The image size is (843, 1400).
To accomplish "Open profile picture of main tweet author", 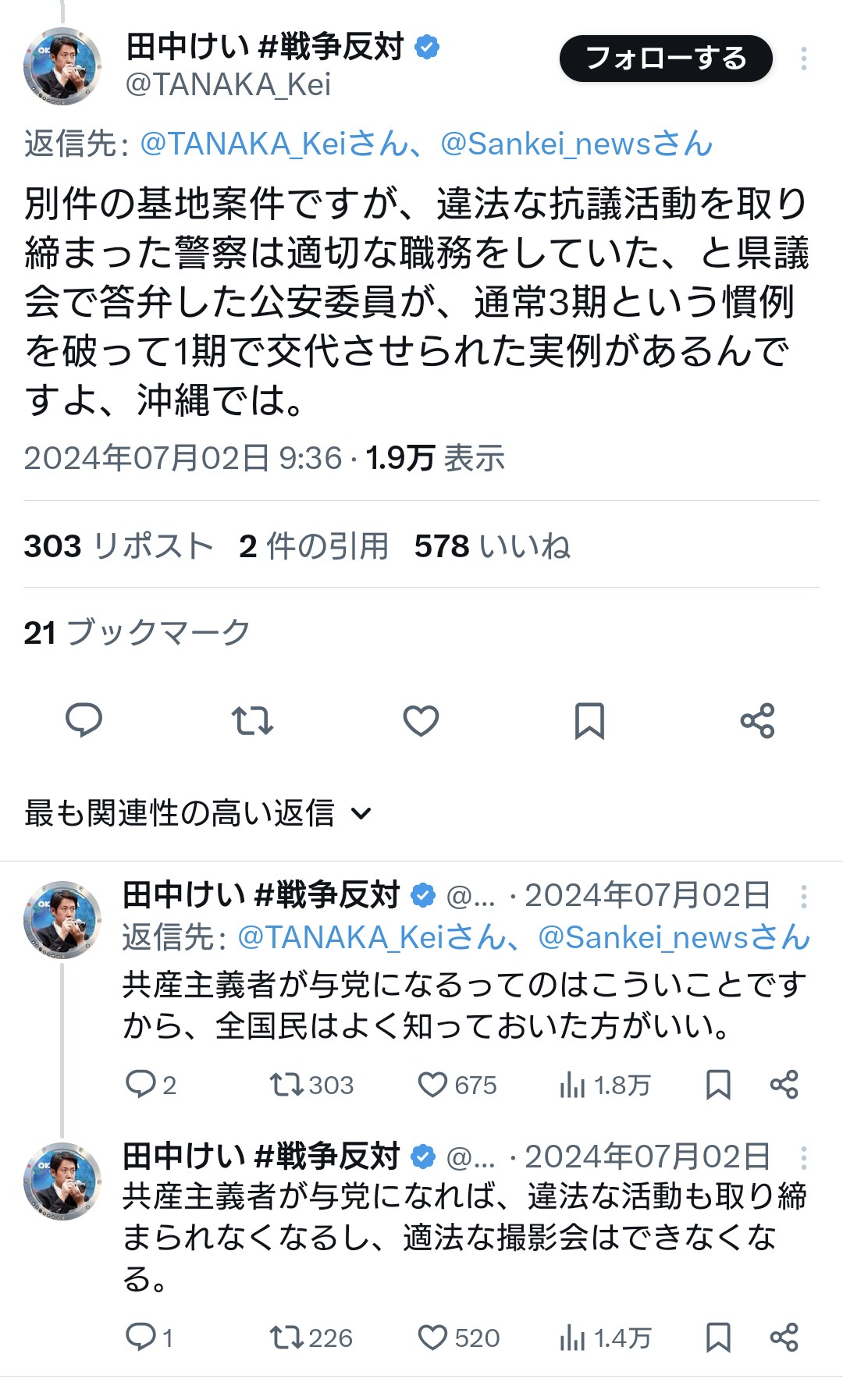I will point(62,66).
